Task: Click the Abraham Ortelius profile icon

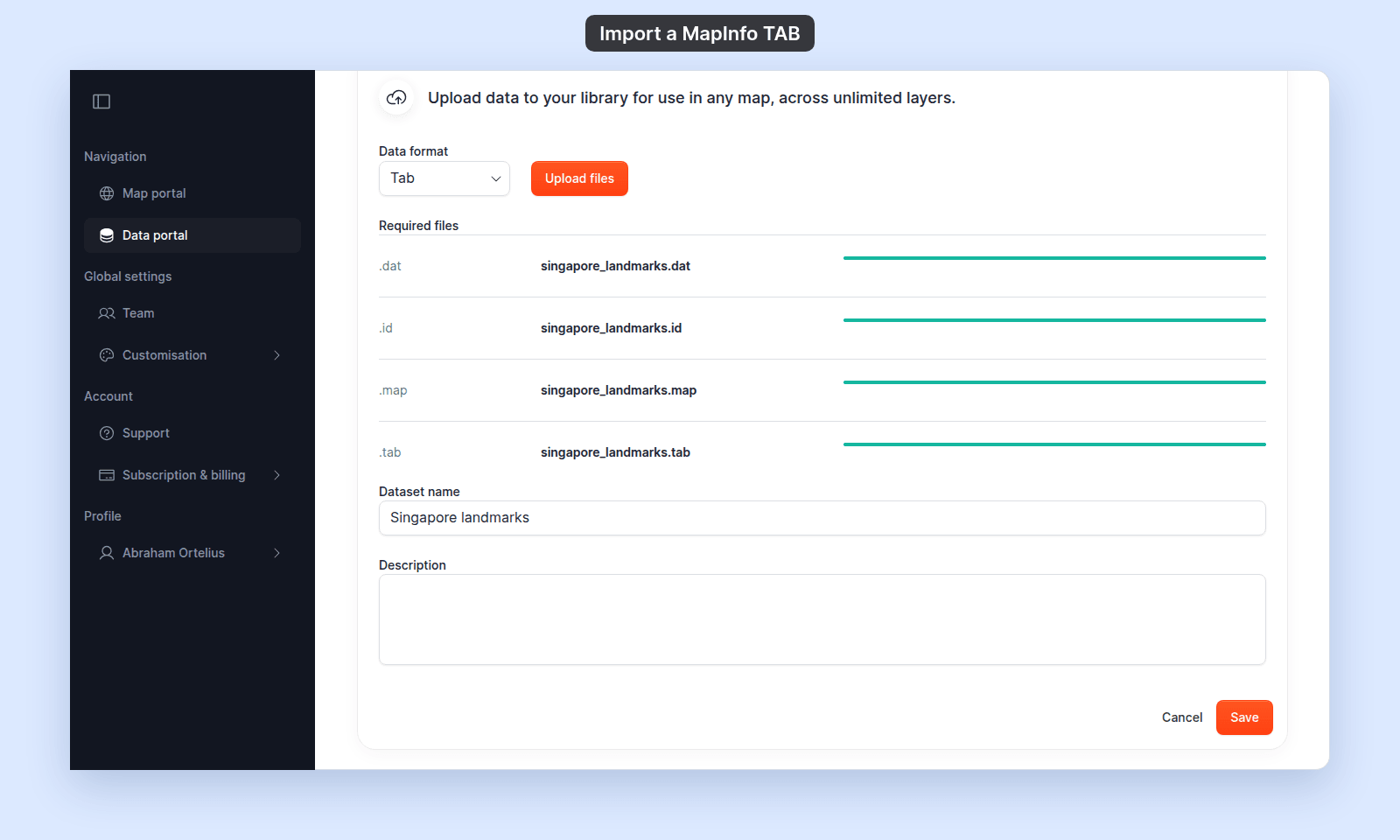Action: (x=107, y=553)
